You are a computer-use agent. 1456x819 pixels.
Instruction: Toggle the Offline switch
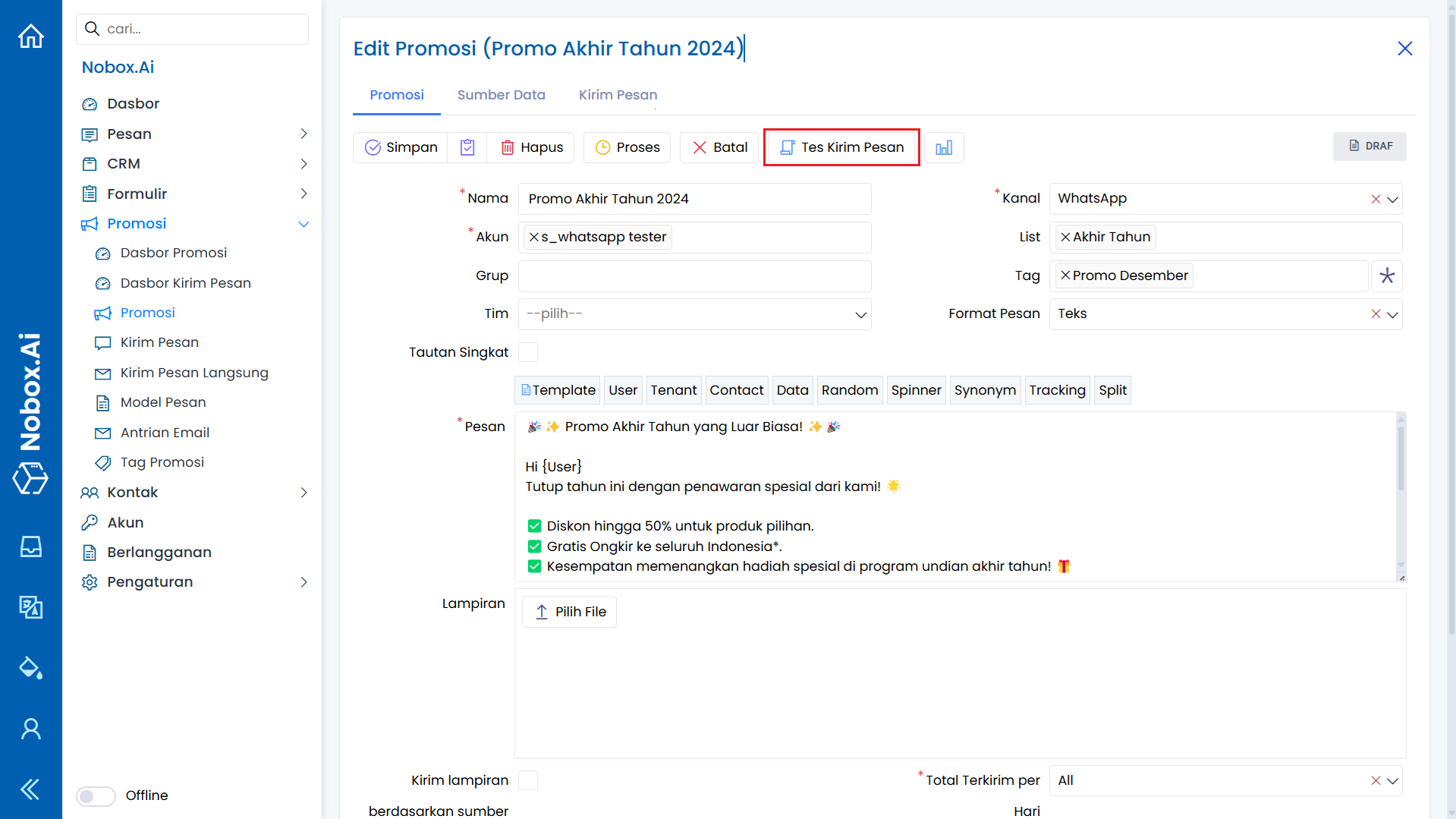point(96,795)
